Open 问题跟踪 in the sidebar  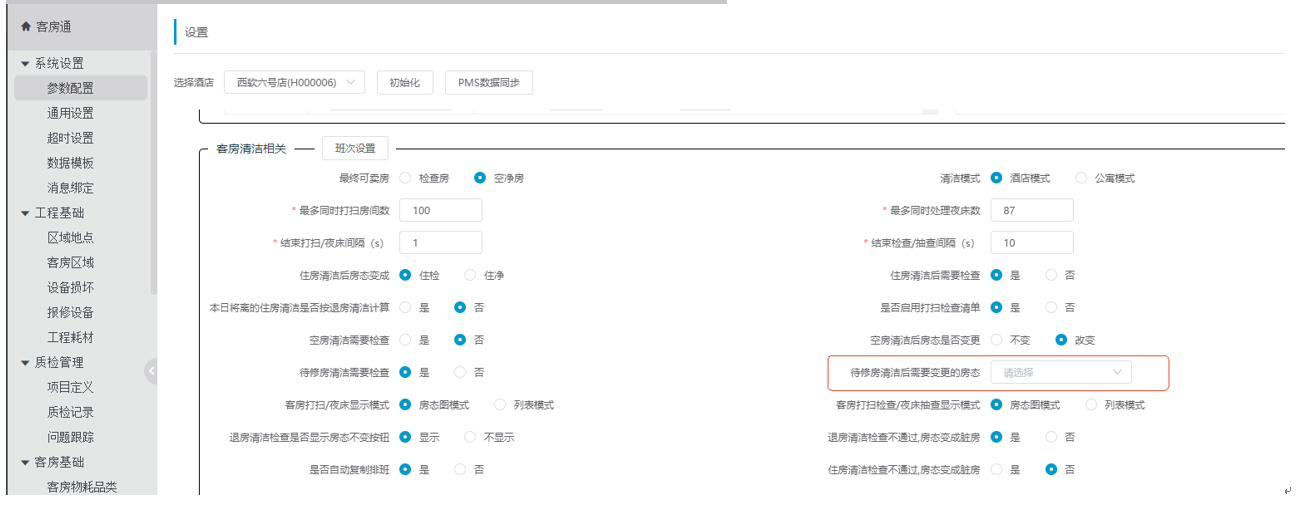click(x=70, y=437)
